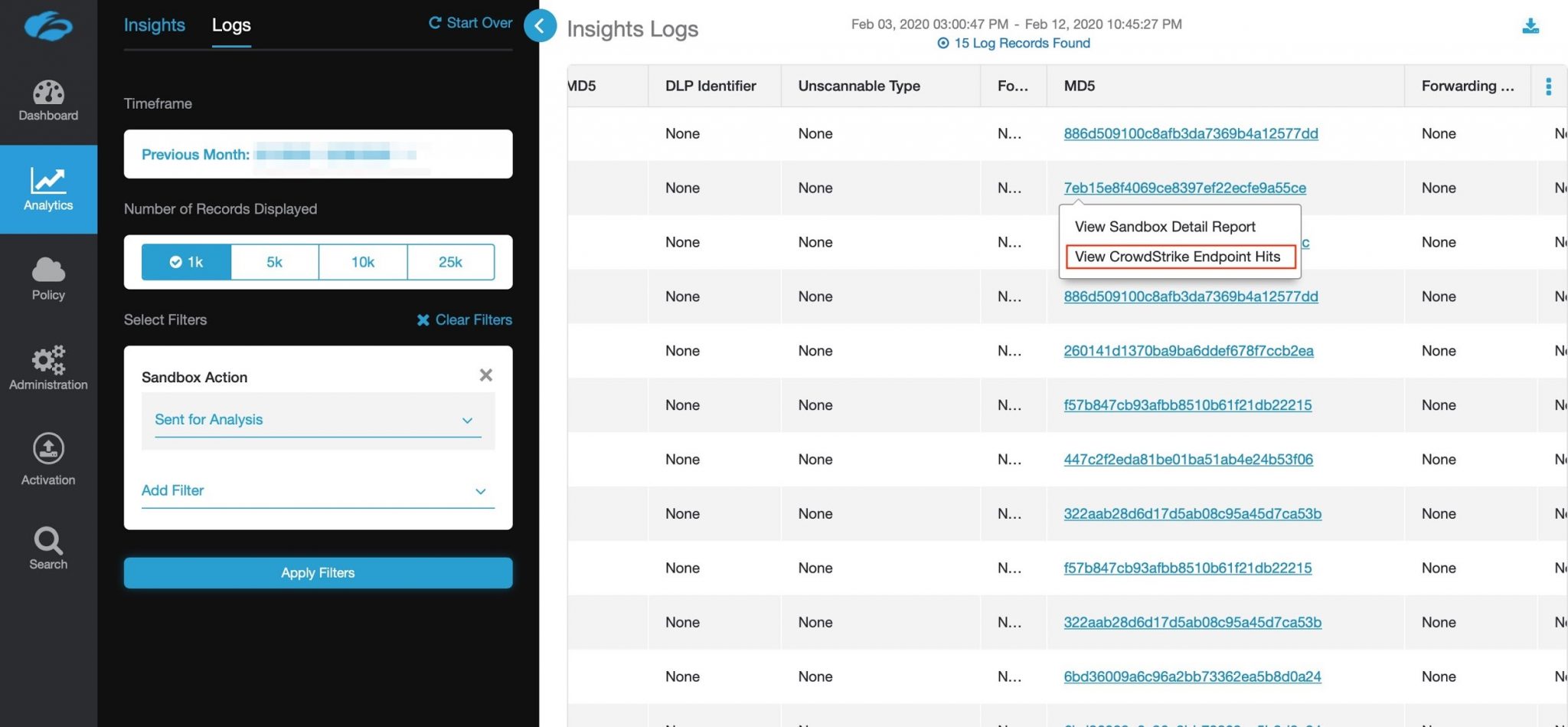Open the Policy section
This screenshot has height=727, width=1568.
(47, 280)
